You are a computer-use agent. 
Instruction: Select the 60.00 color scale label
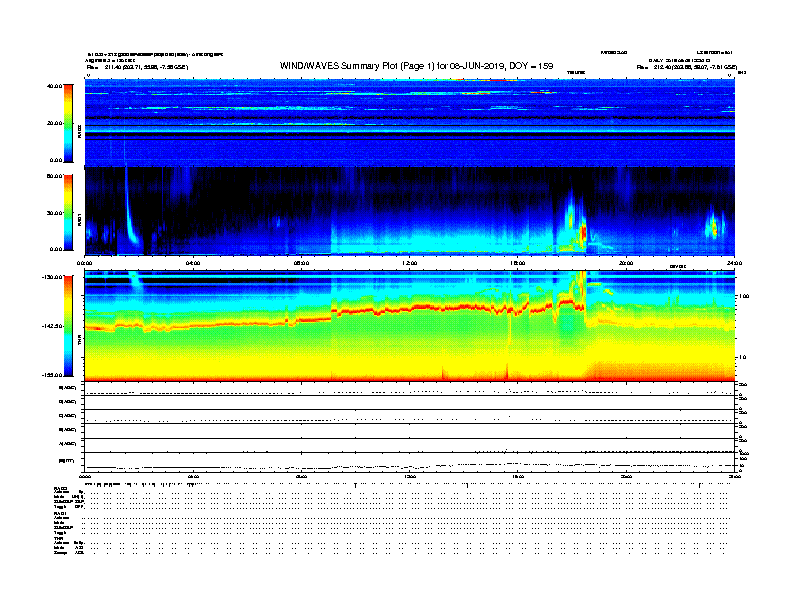coord(55,176)
